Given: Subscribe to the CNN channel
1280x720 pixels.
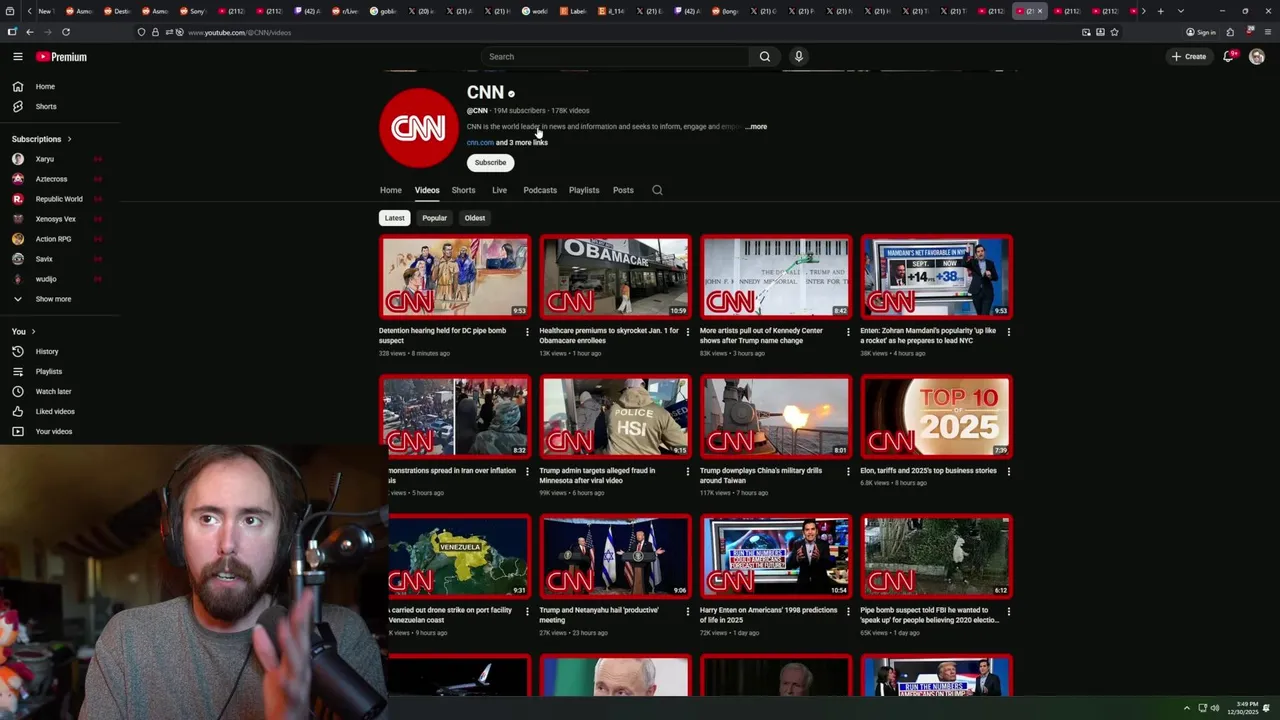Looking at the screenshot, I should [490, 163].
